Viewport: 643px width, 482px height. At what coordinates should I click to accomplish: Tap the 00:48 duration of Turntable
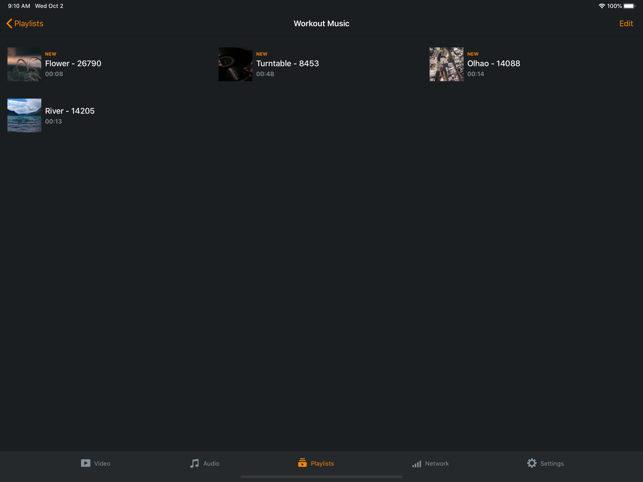(x=265, y=74)
